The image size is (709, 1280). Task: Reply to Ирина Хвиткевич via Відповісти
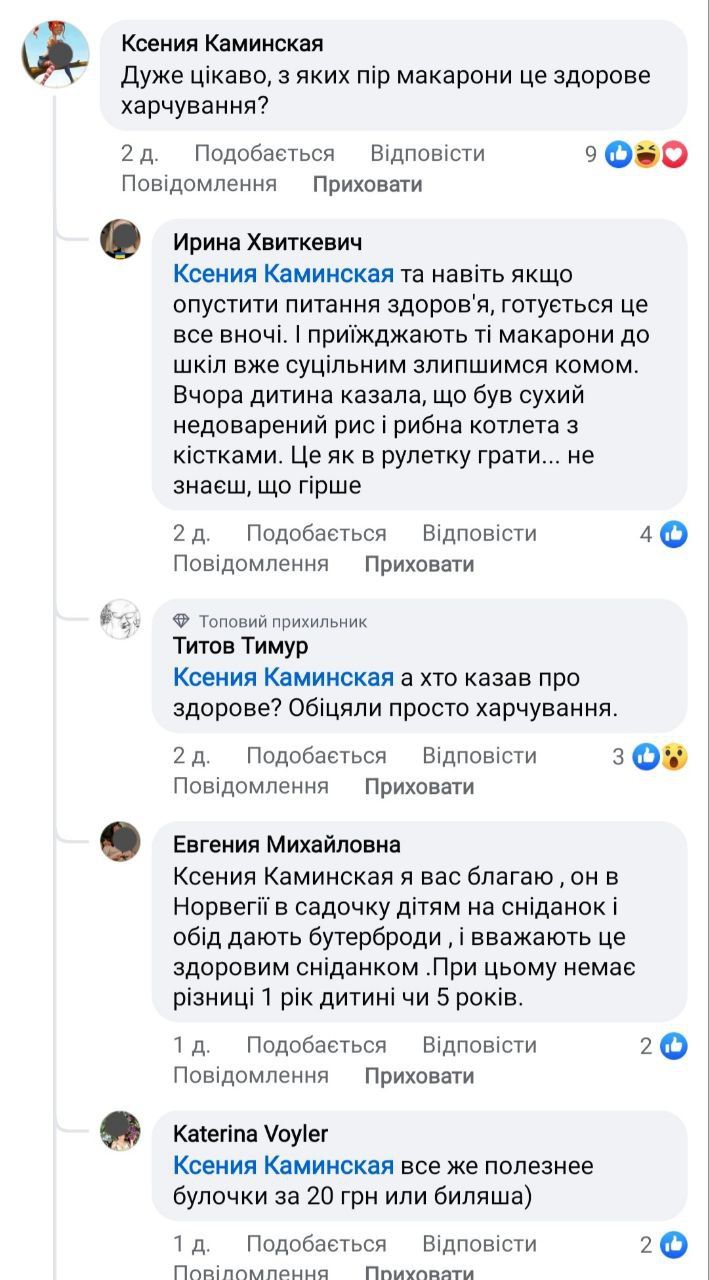click(479, 533)
